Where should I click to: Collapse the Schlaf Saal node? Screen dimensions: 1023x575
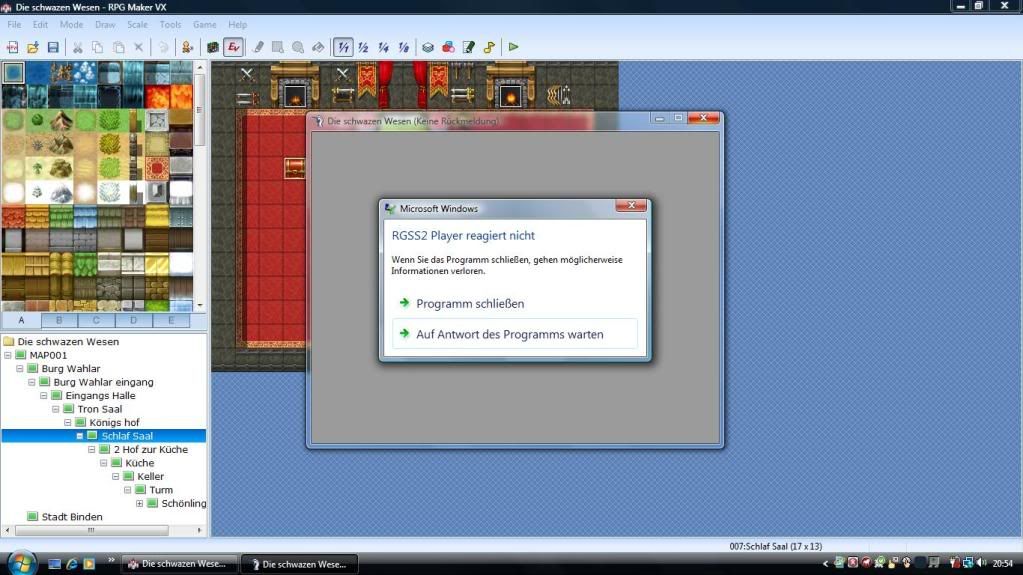[80, 436]
